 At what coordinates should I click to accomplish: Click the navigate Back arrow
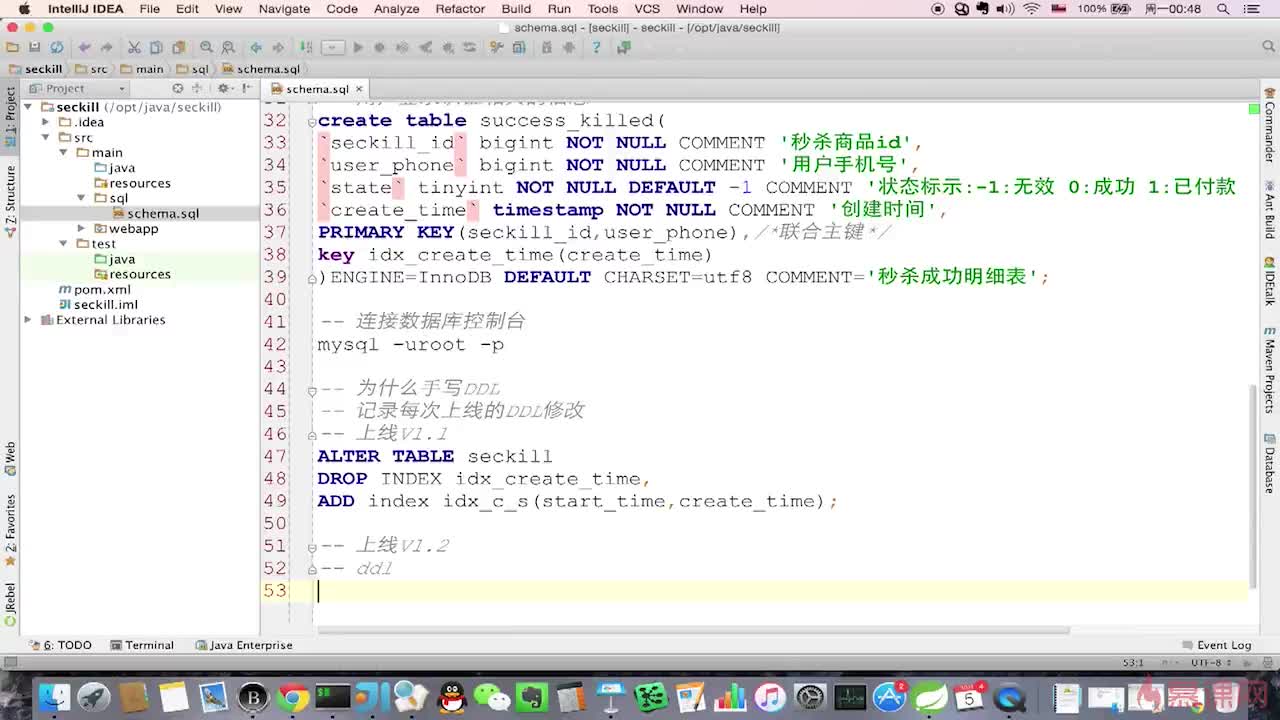256,47
